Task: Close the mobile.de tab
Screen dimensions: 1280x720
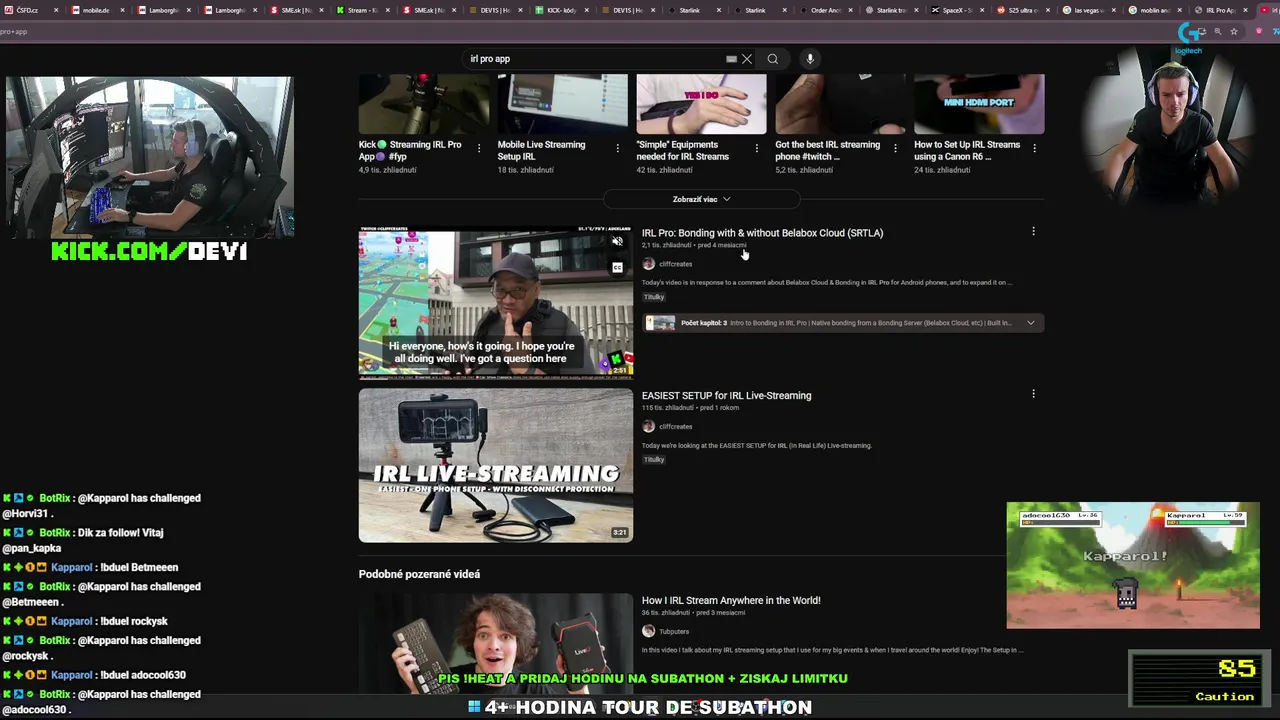Action: click(122, 10)
